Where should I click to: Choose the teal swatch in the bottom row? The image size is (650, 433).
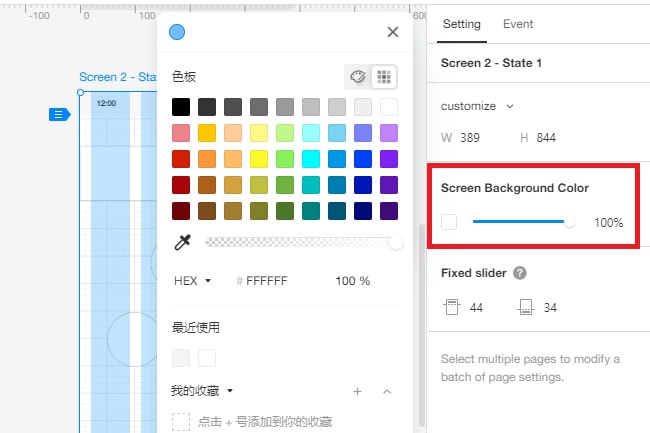click(311, 211)
